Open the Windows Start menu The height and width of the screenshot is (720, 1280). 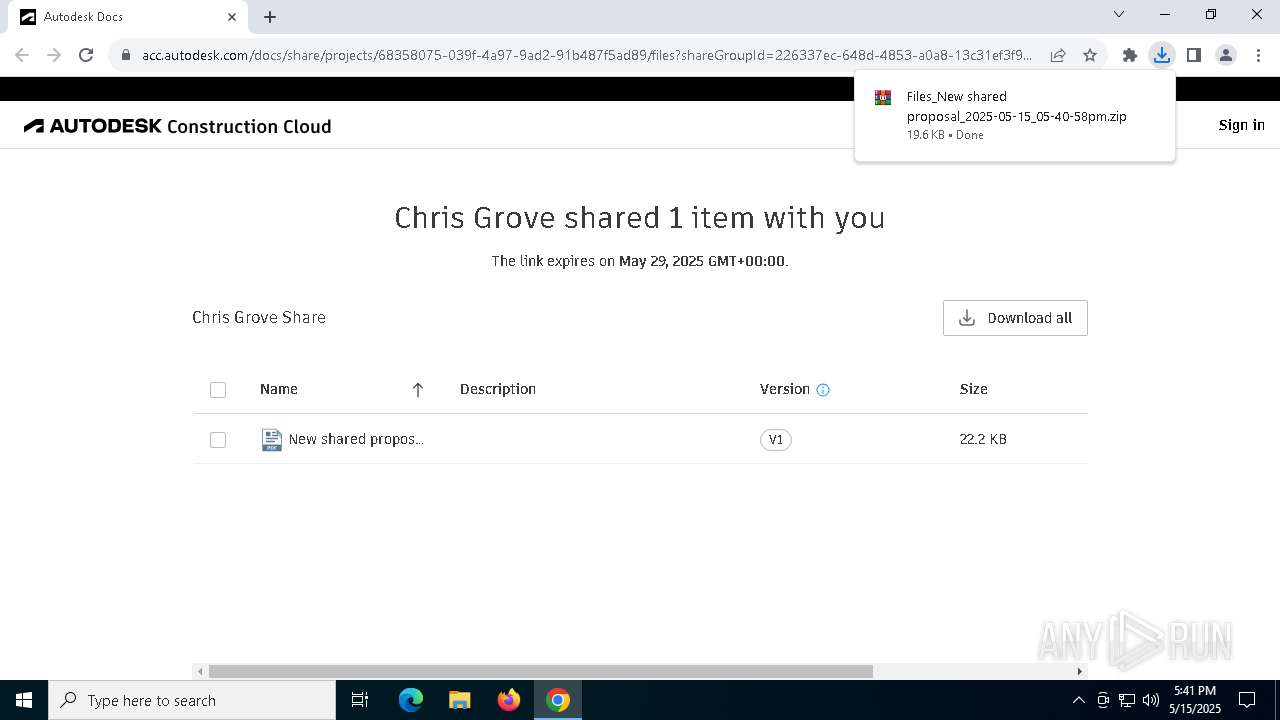tap(24, 700)
